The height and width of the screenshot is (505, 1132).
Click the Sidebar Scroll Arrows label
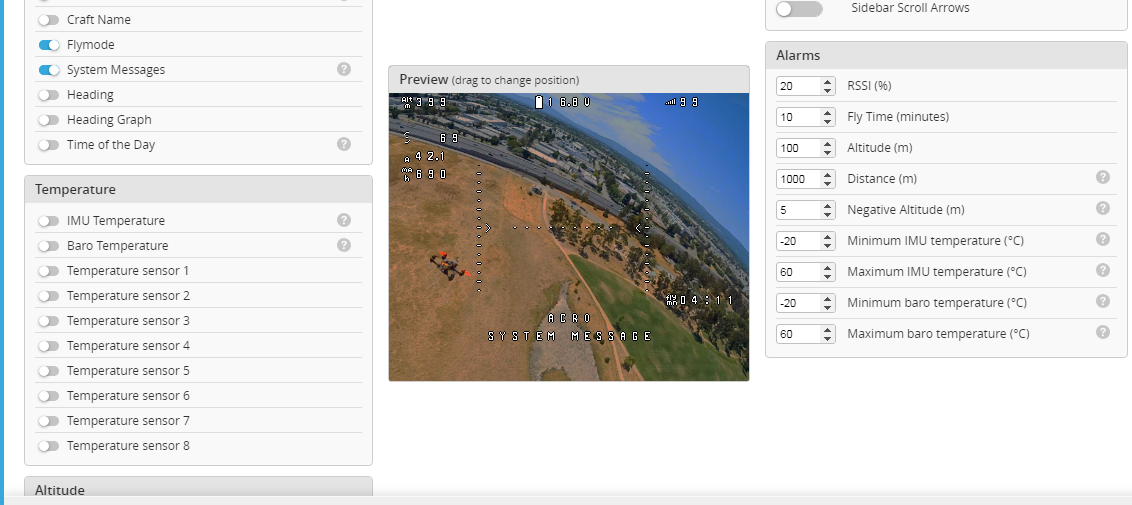pos(910,8)
